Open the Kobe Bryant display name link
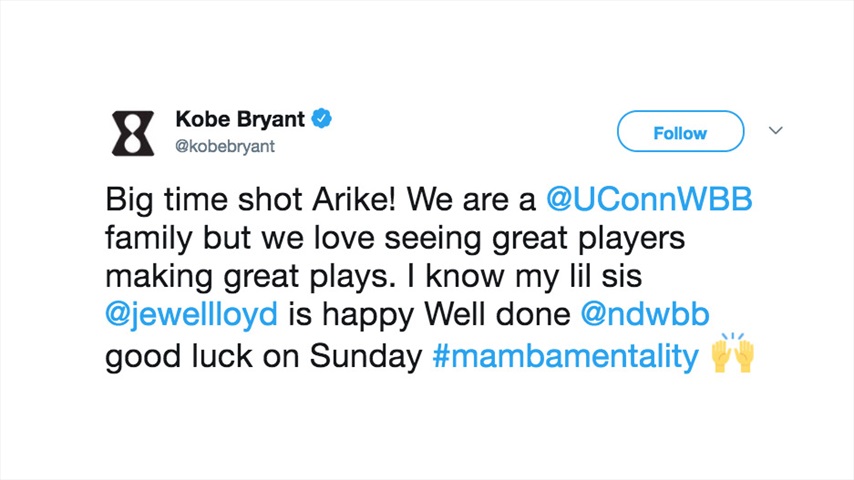 [240, 119]
